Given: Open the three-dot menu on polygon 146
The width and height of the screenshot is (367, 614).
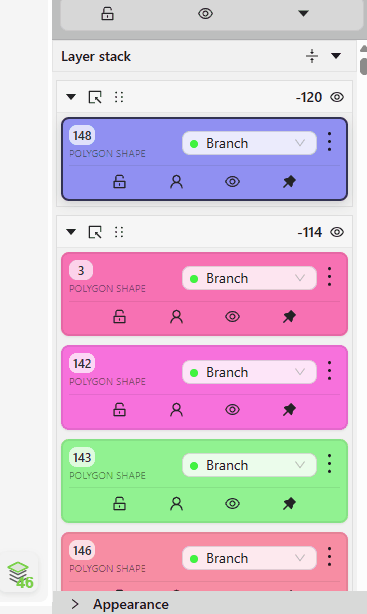Looking at the screenshot, I should click(x=329, y=557).
